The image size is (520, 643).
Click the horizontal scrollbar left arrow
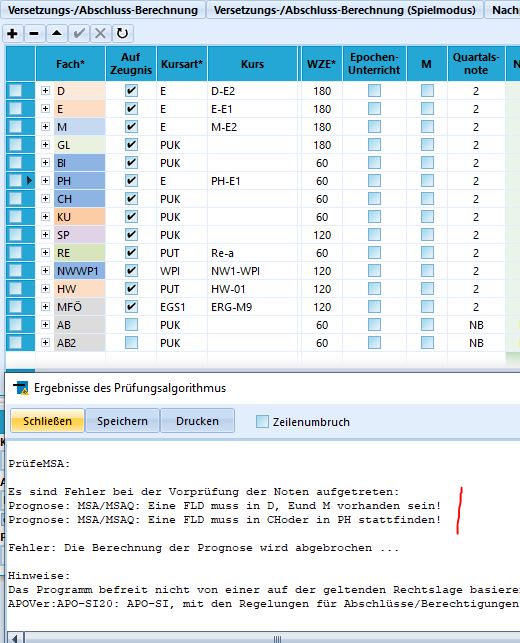[16, 638]
